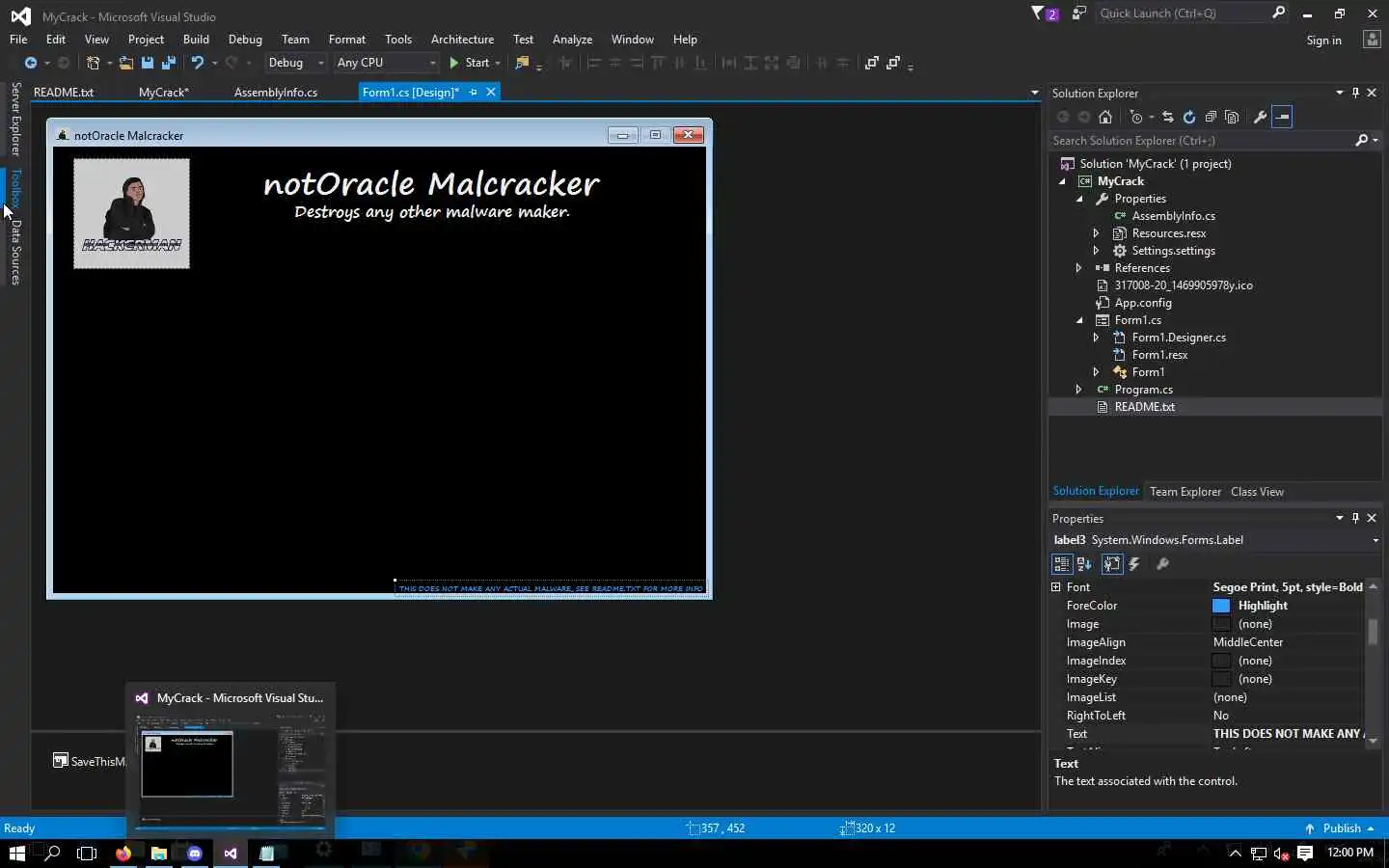Click the ImageIndex property swatch
Image resolution: width=1389 pixels, height=868 pixels.
(x=1221, y=661)
